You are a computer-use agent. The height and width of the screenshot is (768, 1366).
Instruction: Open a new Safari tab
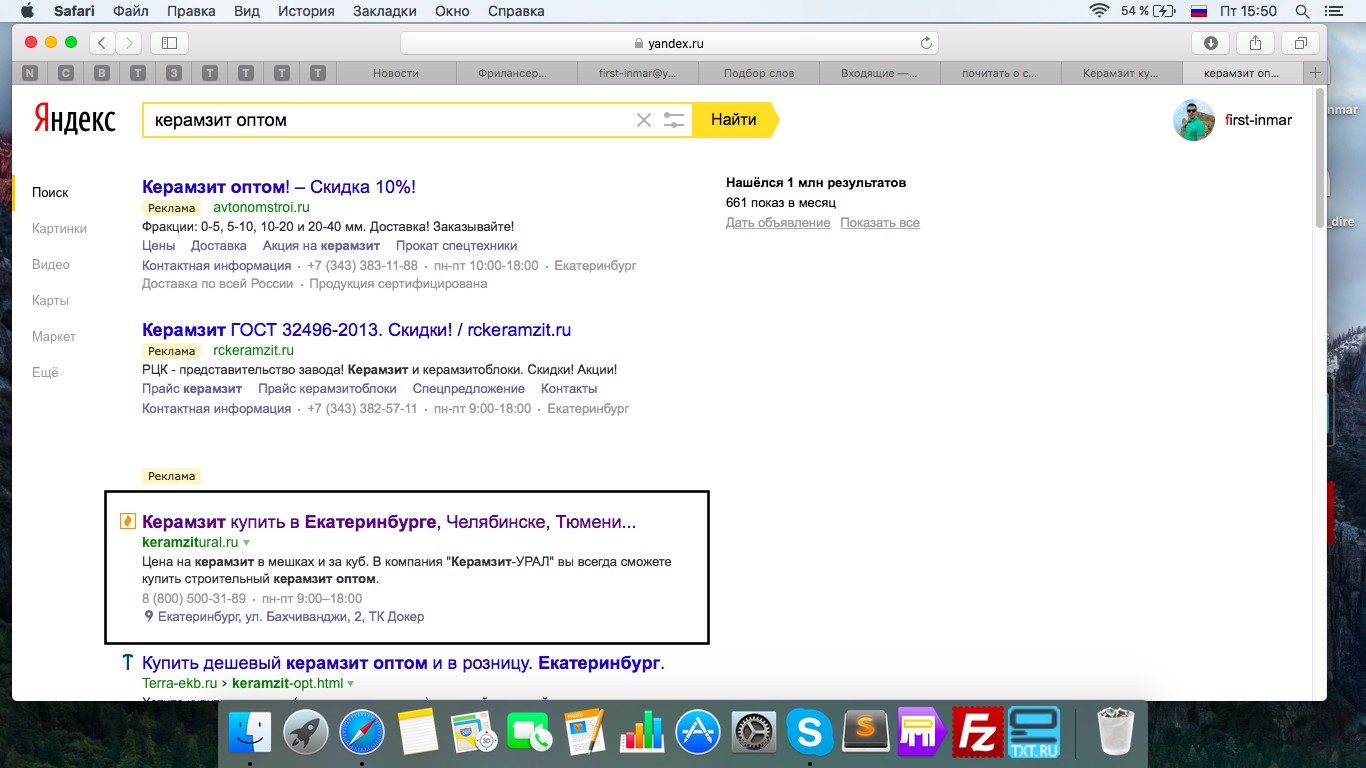point(1315,73)
